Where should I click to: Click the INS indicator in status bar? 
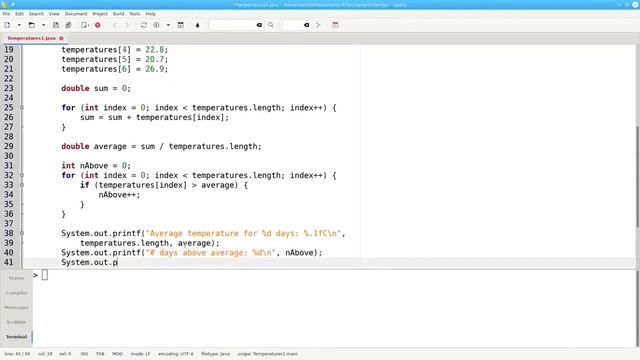pos(84,354)
